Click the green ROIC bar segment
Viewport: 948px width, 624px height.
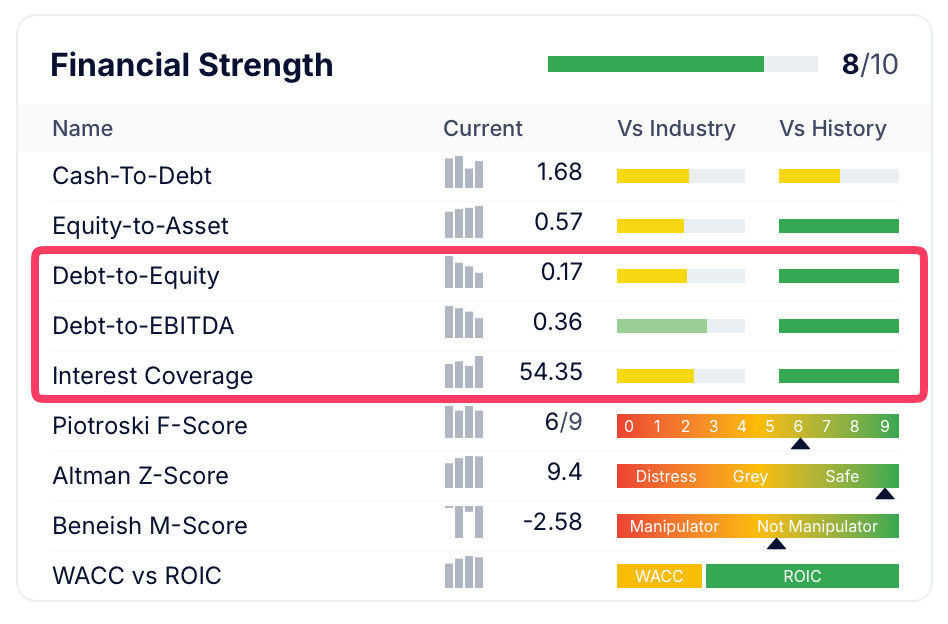pyautogui.click(x=801, y=576)
